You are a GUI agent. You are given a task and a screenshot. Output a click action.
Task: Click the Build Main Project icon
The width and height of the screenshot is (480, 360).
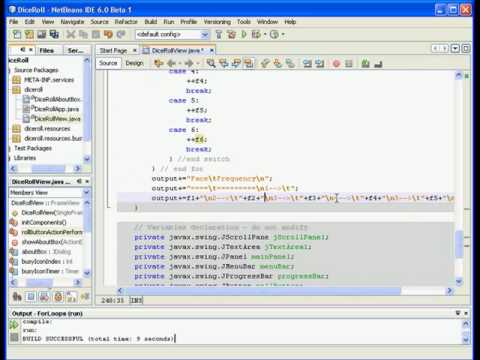pos(219,34)
